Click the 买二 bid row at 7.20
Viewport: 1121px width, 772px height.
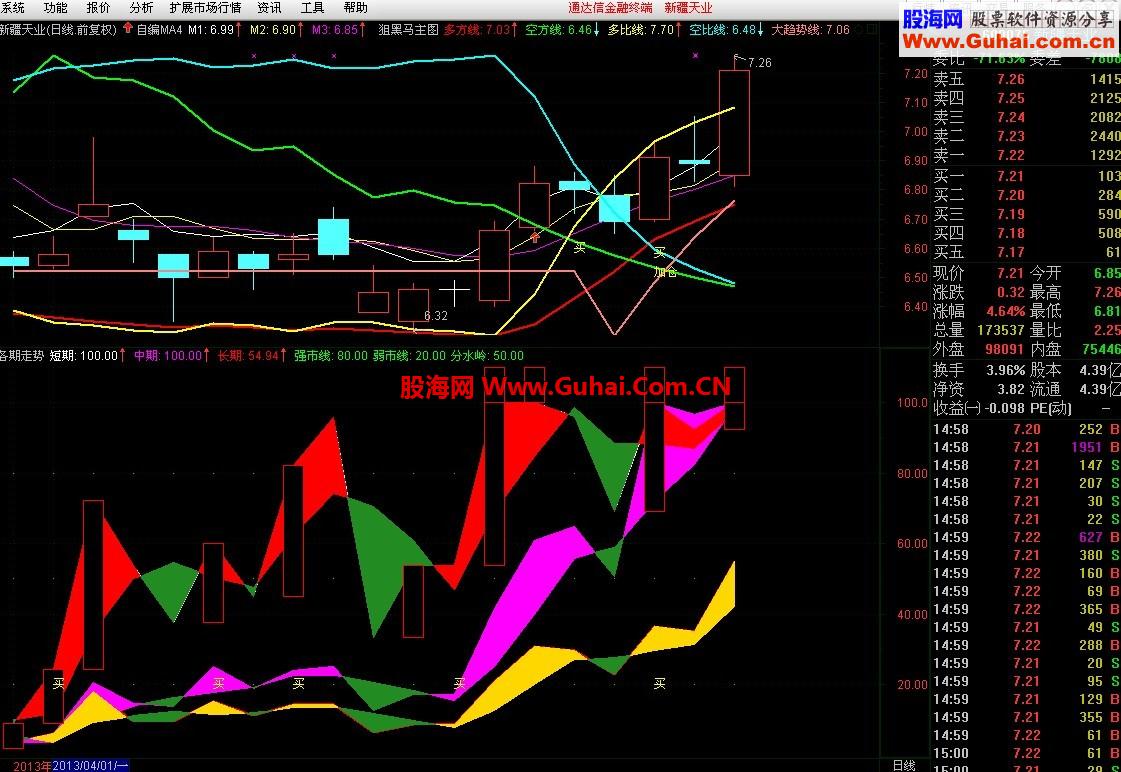[x=1025, y=195]
